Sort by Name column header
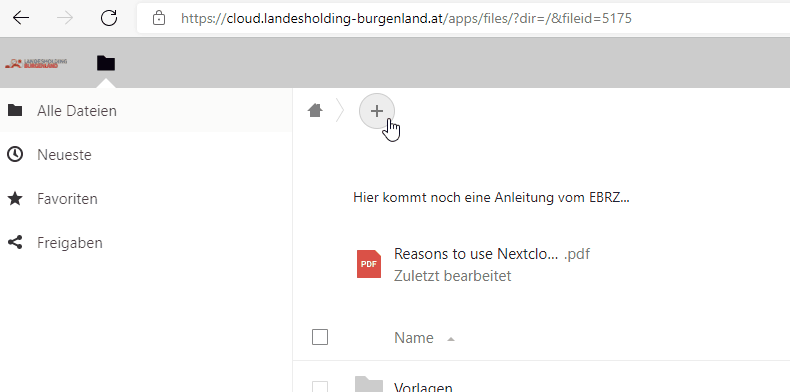 coord(414,338)
